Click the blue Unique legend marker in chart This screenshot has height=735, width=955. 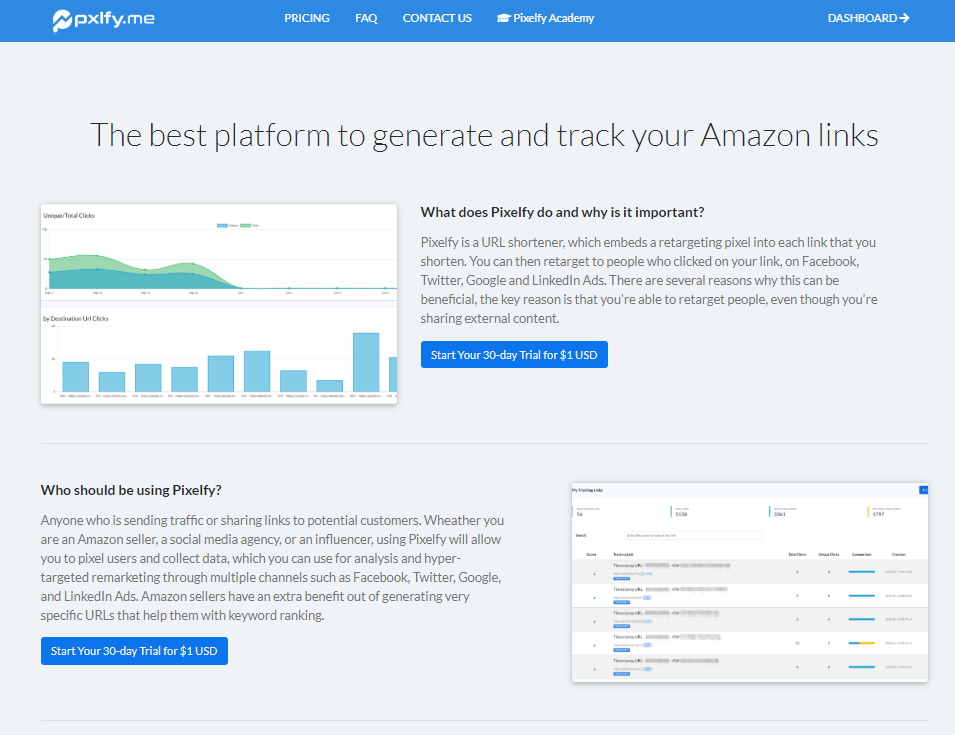tap(223, 226)
